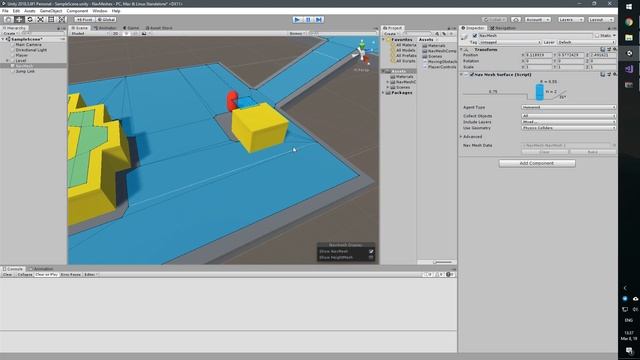Select Jump Link in the Hierarchy
This screenshot has height=360, width=640.
coord(25,71)
